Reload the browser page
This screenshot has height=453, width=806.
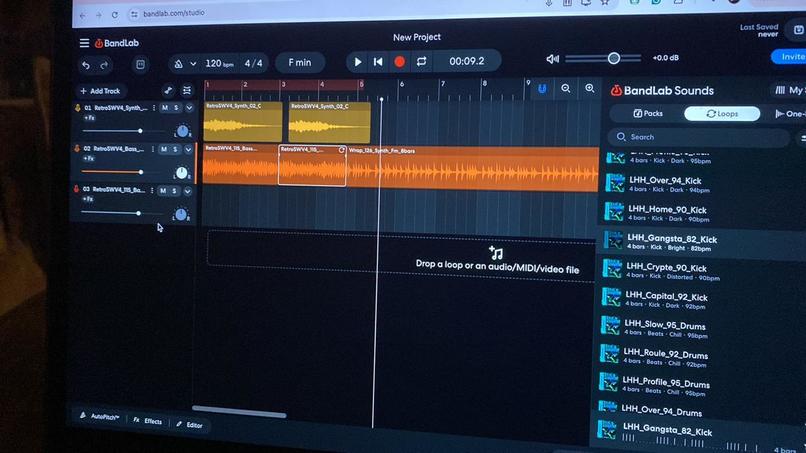tap(115, 15)
